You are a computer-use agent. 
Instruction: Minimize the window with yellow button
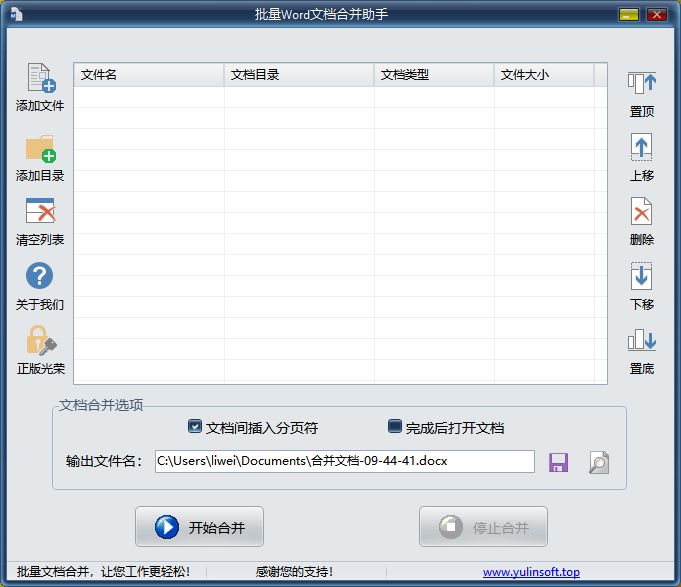pyautogui.click(x=628, y=15)
